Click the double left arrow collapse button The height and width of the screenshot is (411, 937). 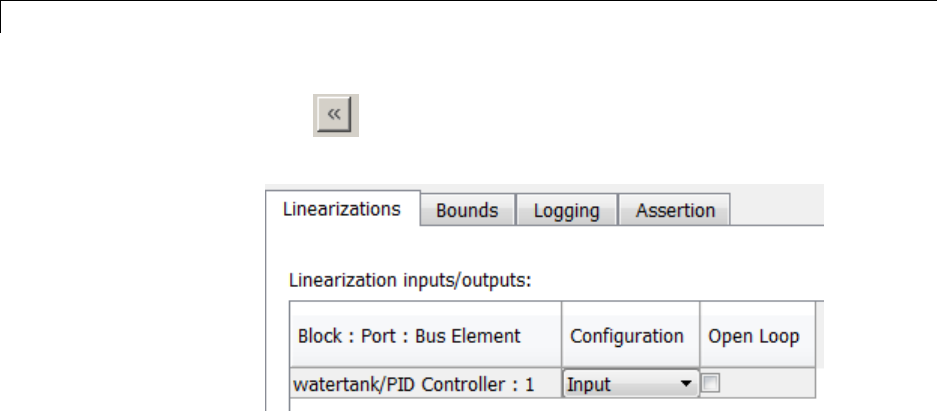pyautogui.click(x=335, y=115)
